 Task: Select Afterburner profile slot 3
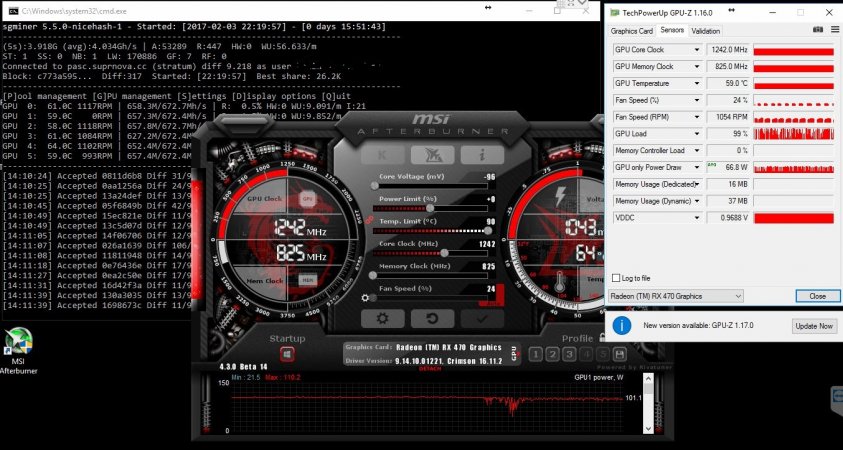[569, 354]
